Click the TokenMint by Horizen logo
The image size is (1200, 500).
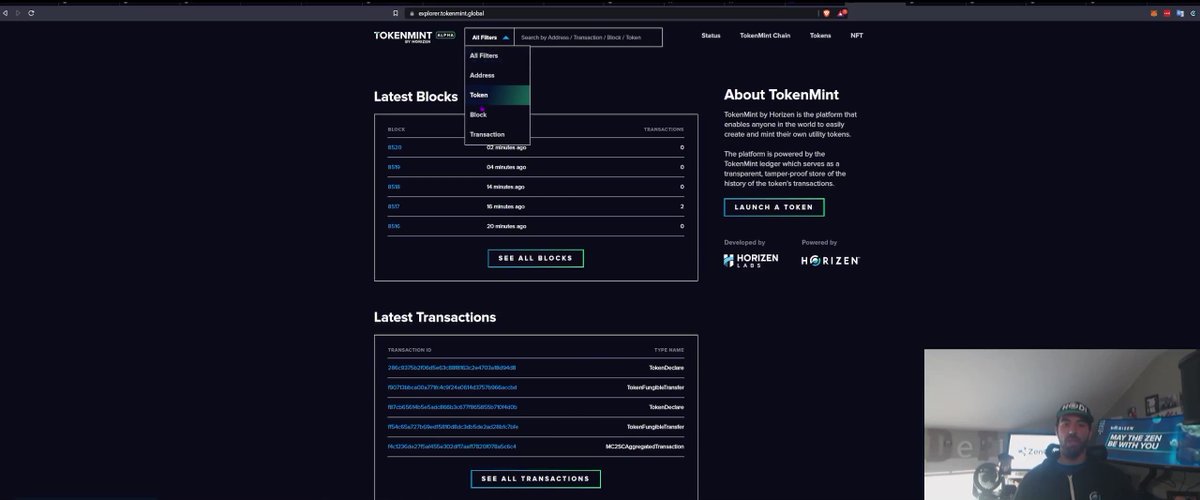(x=414, y=36)
